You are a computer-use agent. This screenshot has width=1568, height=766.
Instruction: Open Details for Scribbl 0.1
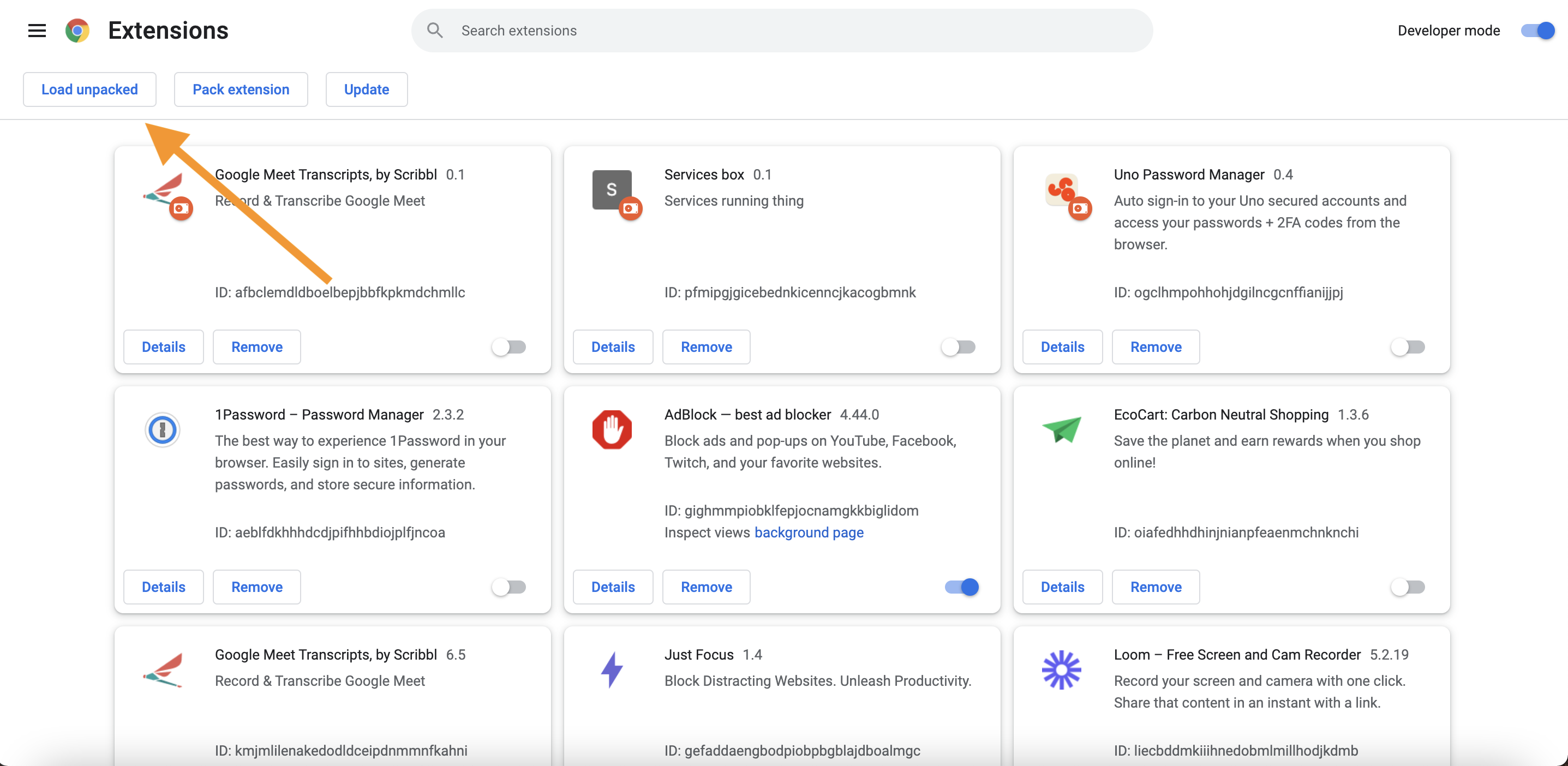[164, 347]
